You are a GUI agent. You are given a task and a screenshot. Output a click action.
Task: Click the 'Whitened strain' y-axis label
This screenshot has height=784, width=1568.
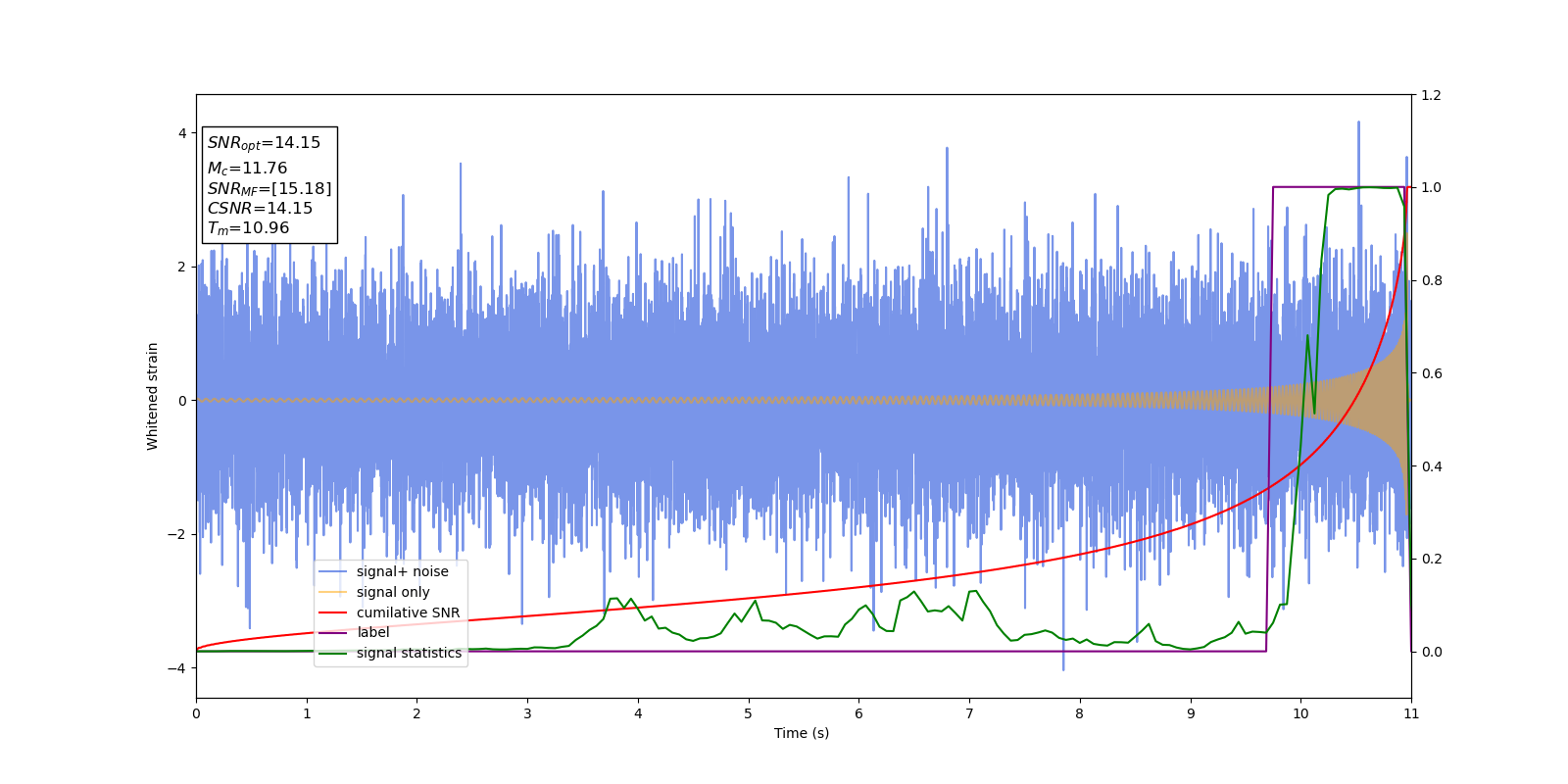pos(152,396)
